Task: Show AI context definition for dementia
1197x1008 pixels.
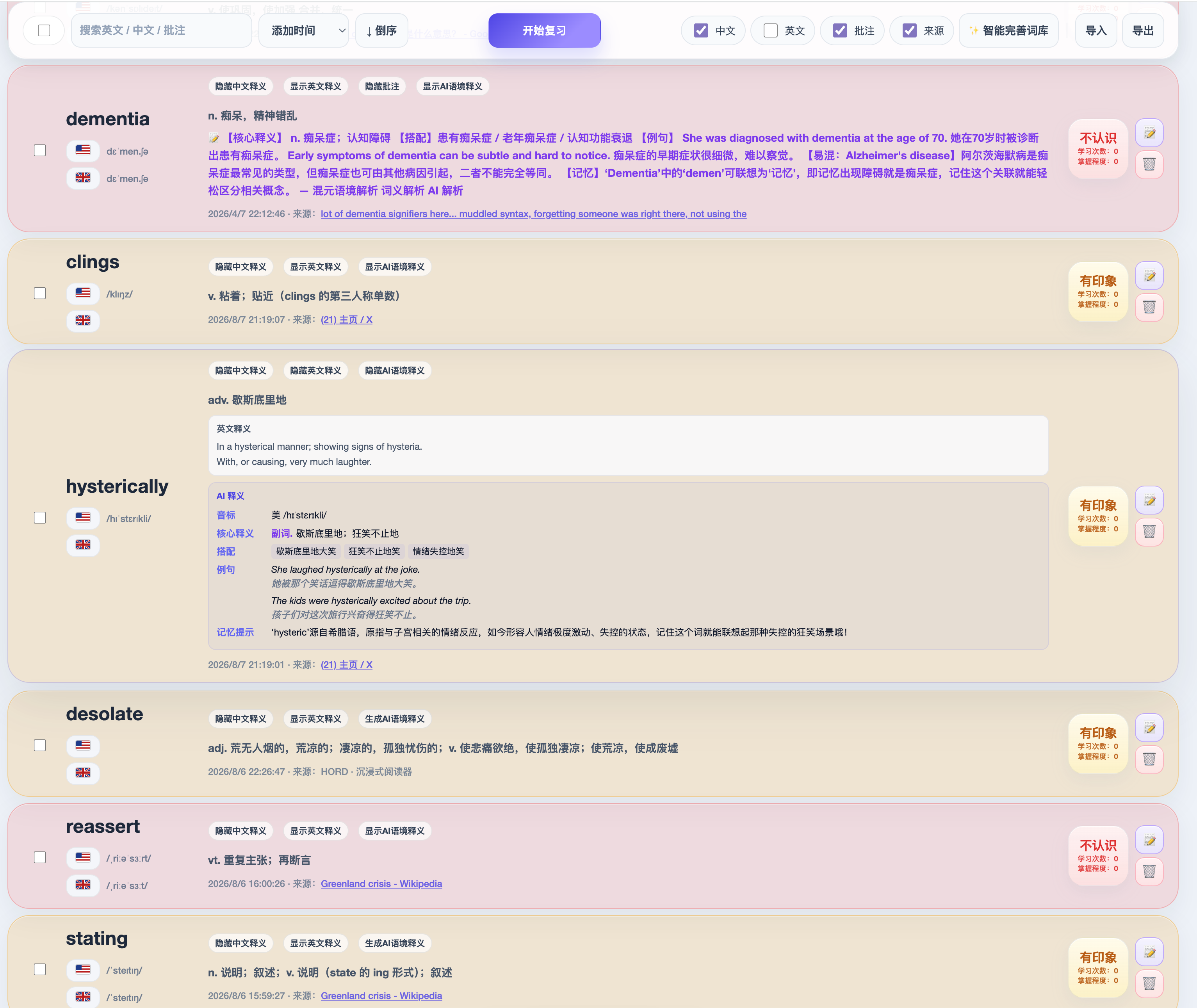Action: [x=452, y=86]
